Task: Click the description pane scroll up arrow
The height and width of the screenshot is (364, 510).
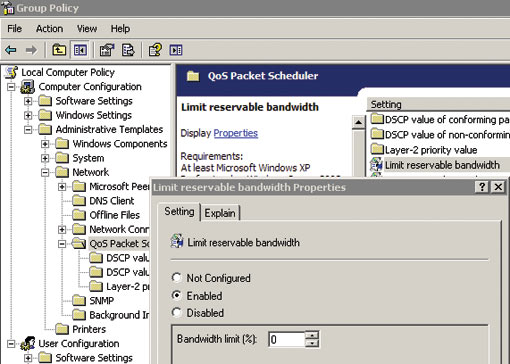Action: [x=358, y=122]
